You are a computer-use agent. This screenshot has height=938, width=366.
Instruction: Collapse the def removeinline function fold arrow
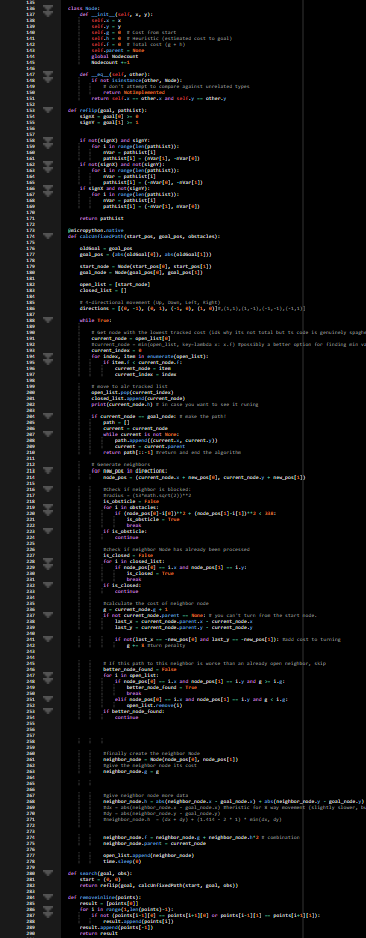48,897
